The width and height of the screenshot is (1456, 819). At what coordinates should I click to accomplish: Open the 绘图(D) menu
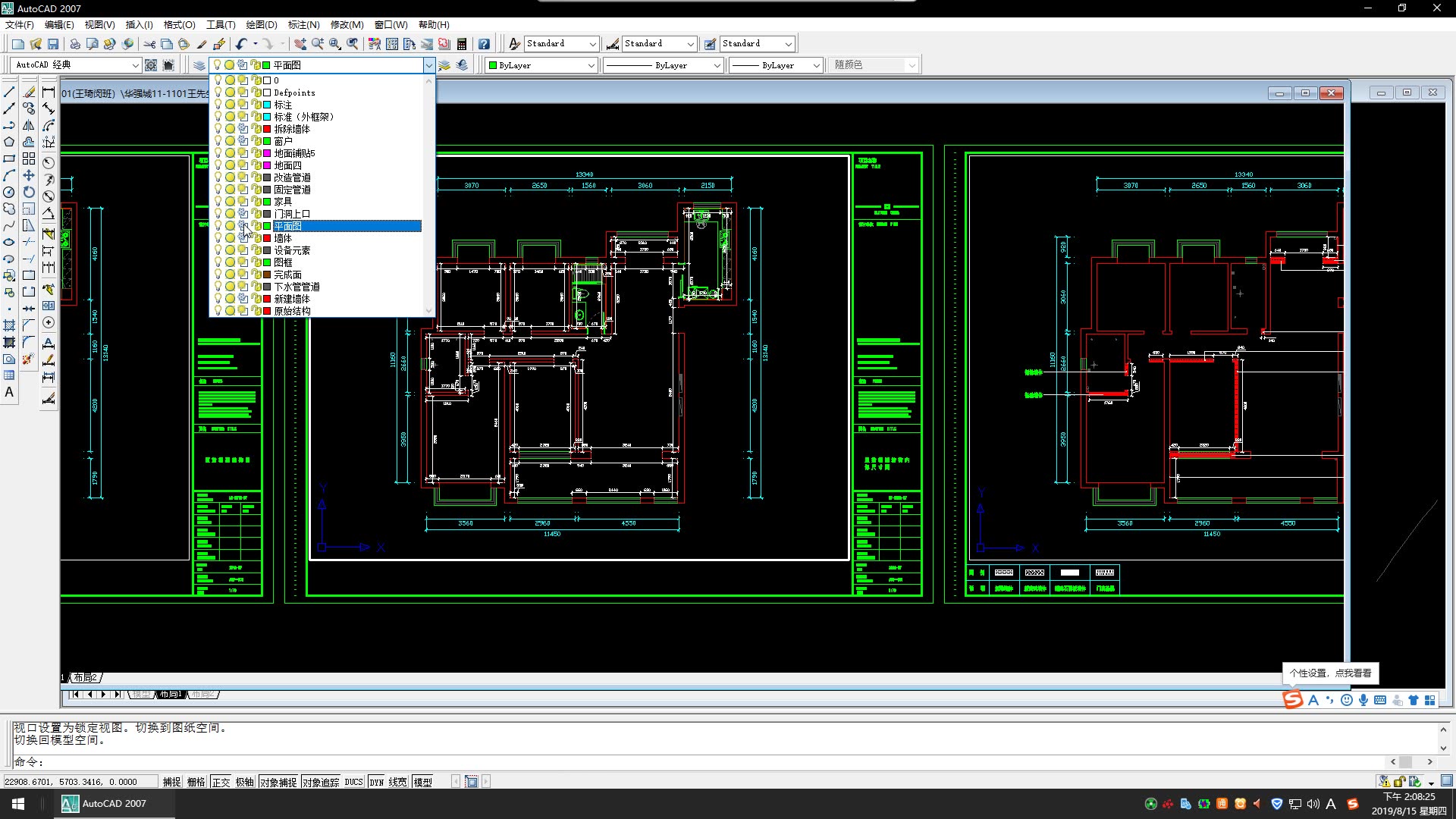(x=262, y=24)
